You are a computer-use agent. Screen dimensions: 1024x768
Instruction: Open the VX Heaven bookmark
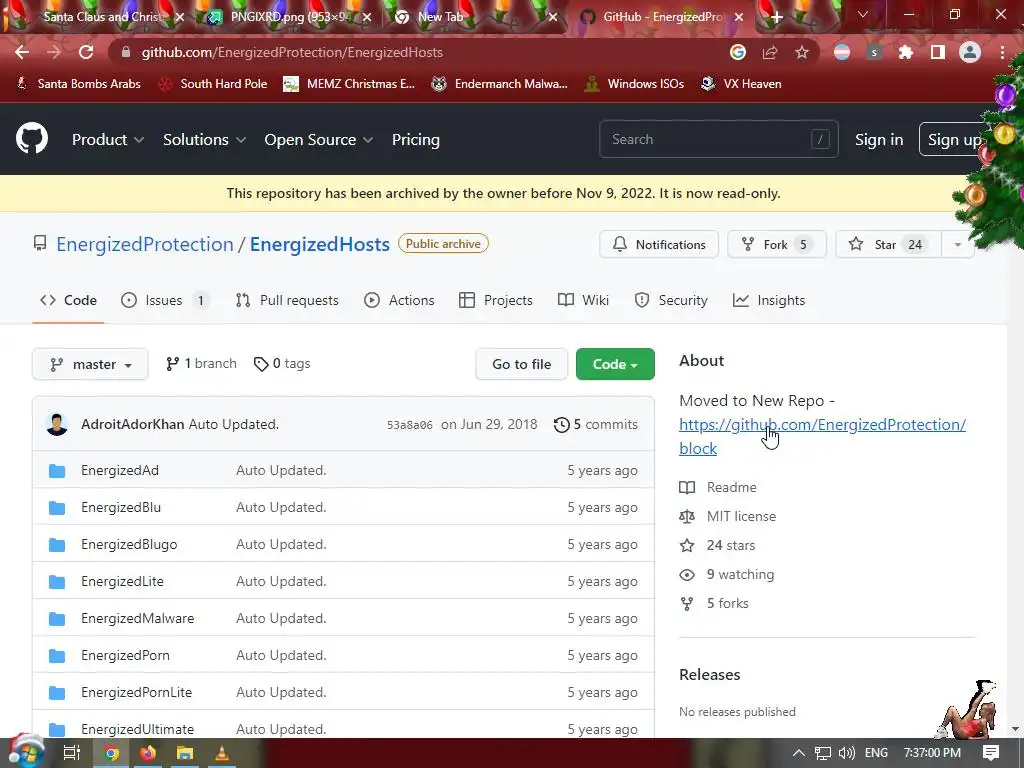click(741, 84)
